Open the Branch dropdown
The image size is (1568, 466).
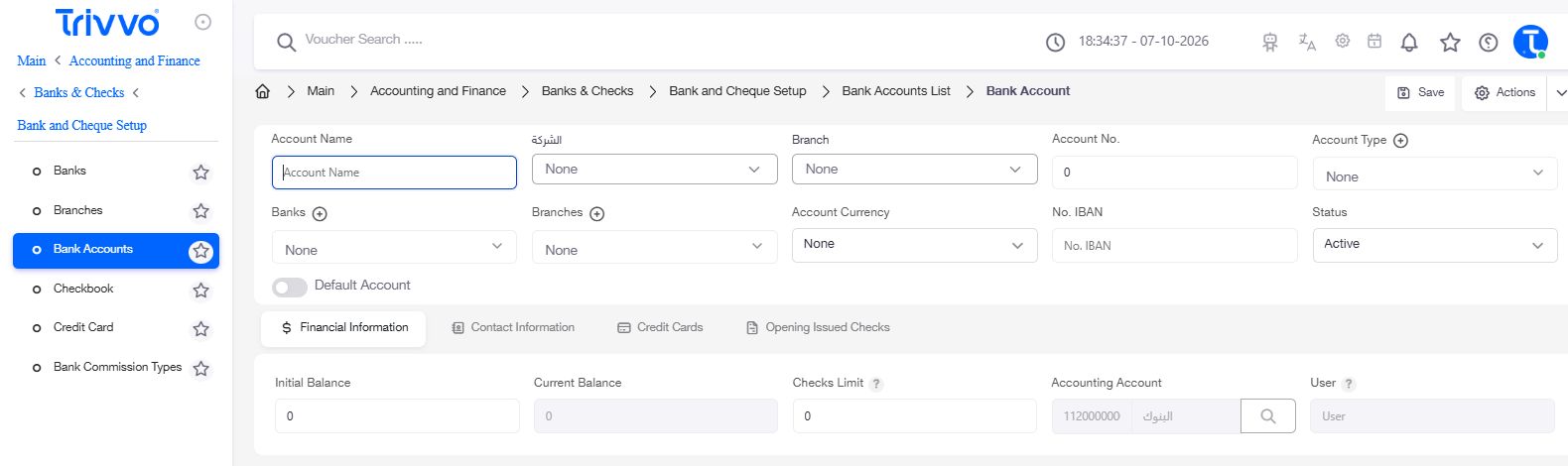coord(914,170)
